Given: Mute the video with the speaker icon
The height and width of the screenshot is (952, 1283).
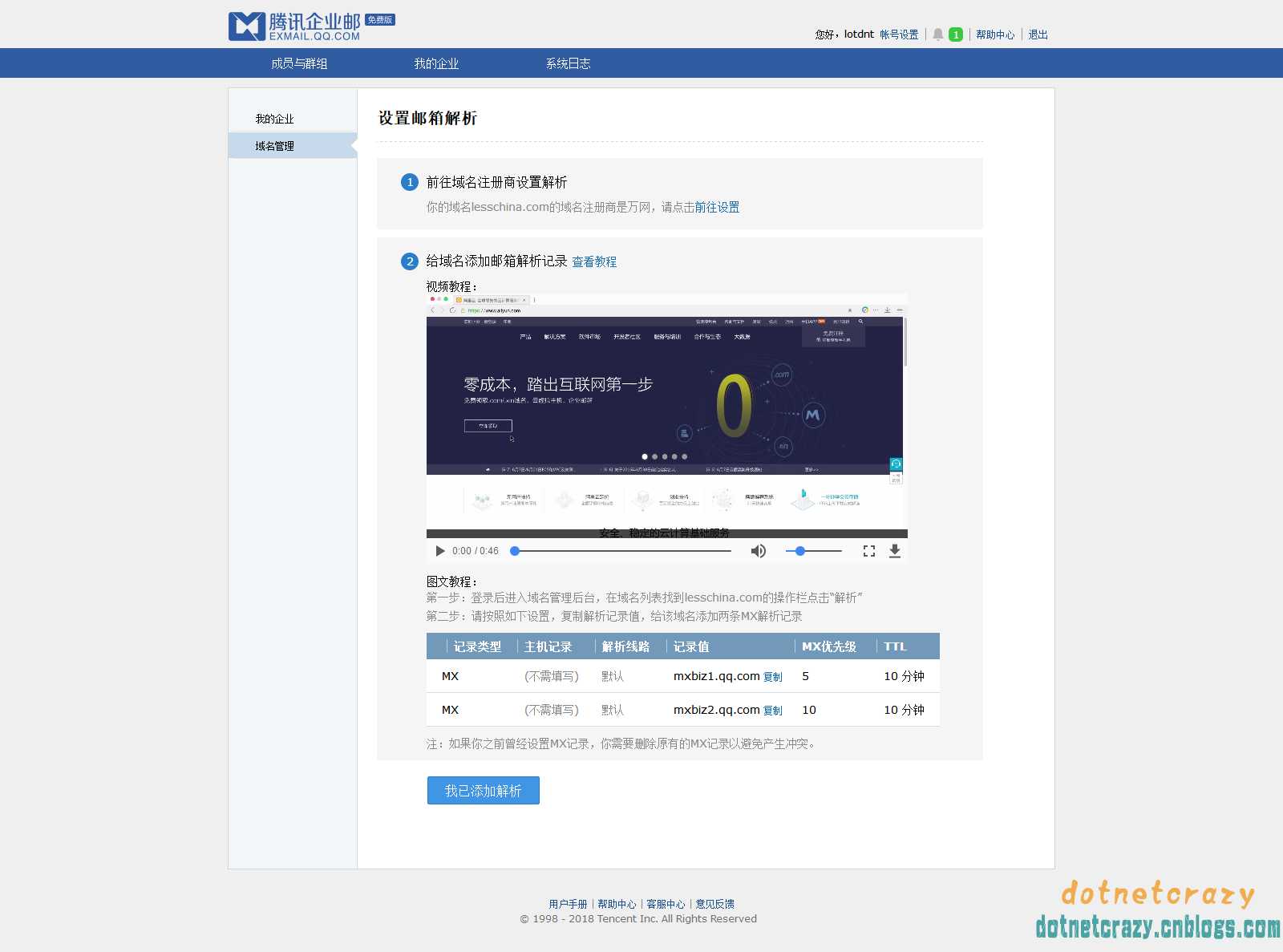Looking at the screenshot, I should [758, 551].
